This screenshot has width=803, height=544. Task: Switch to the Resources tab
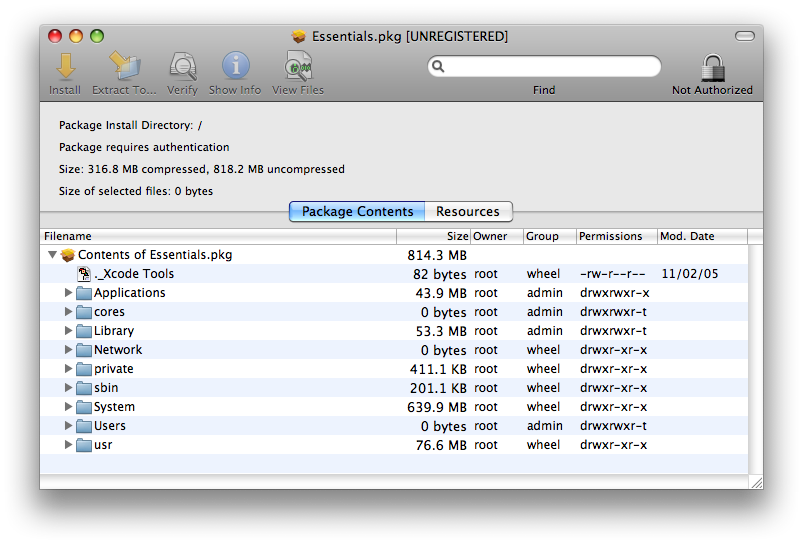pos(467,212)
